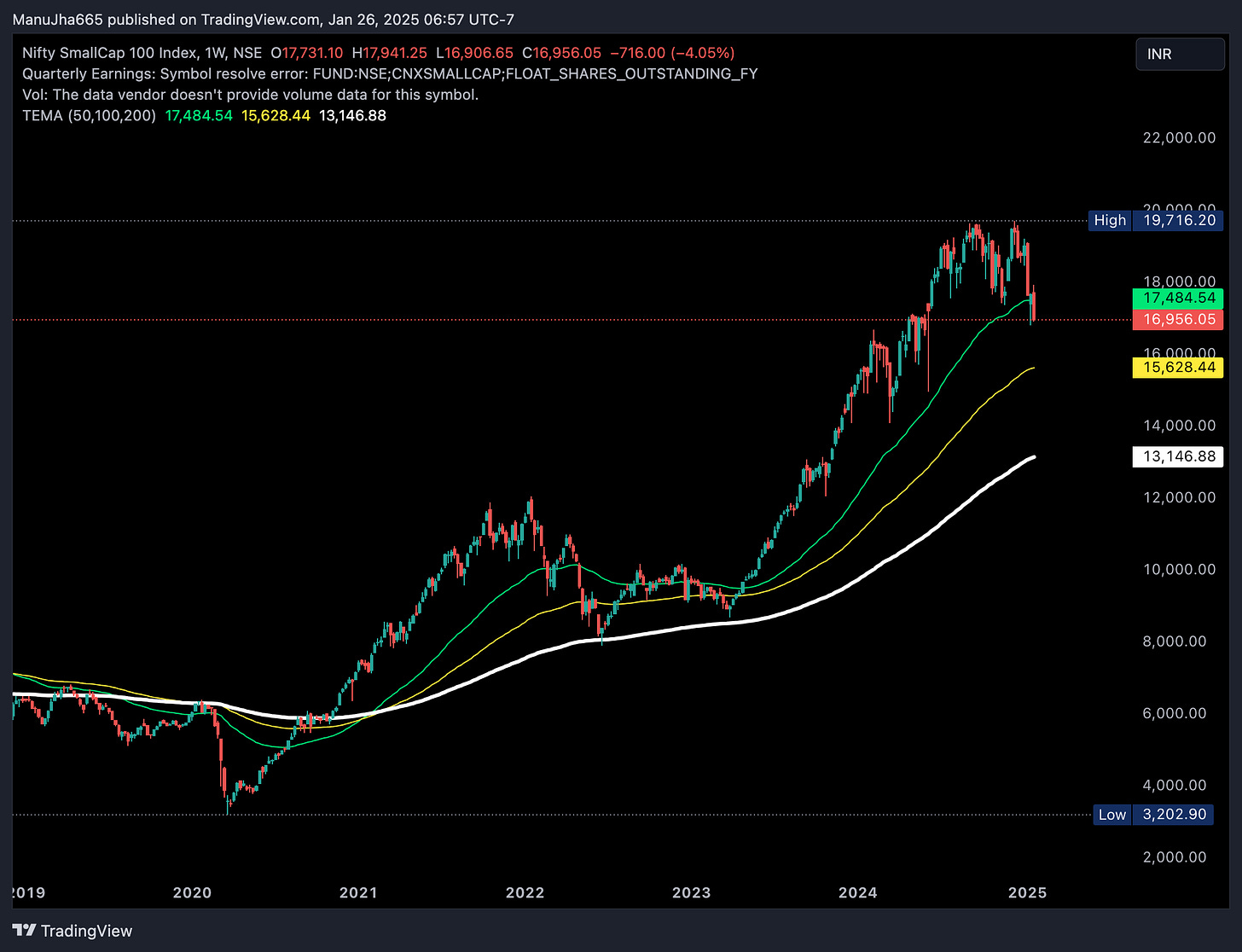Click the 10,000.00 price-axis label
The image size is (1242, 952).
click(1179, 569)
